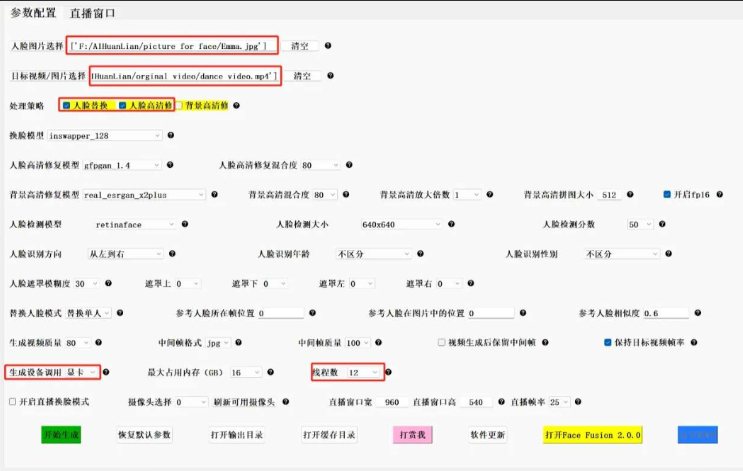Click help icon for 最大占用内存（GB）

pyautogui.click(x=271, y=372)
